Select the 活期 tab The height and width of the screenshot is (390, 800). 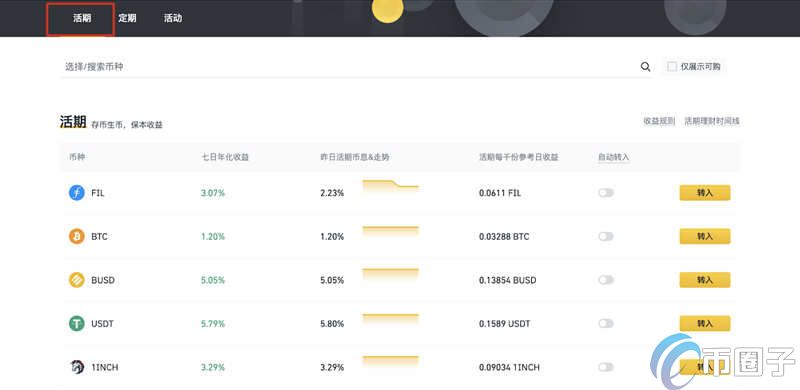(82, 18)
